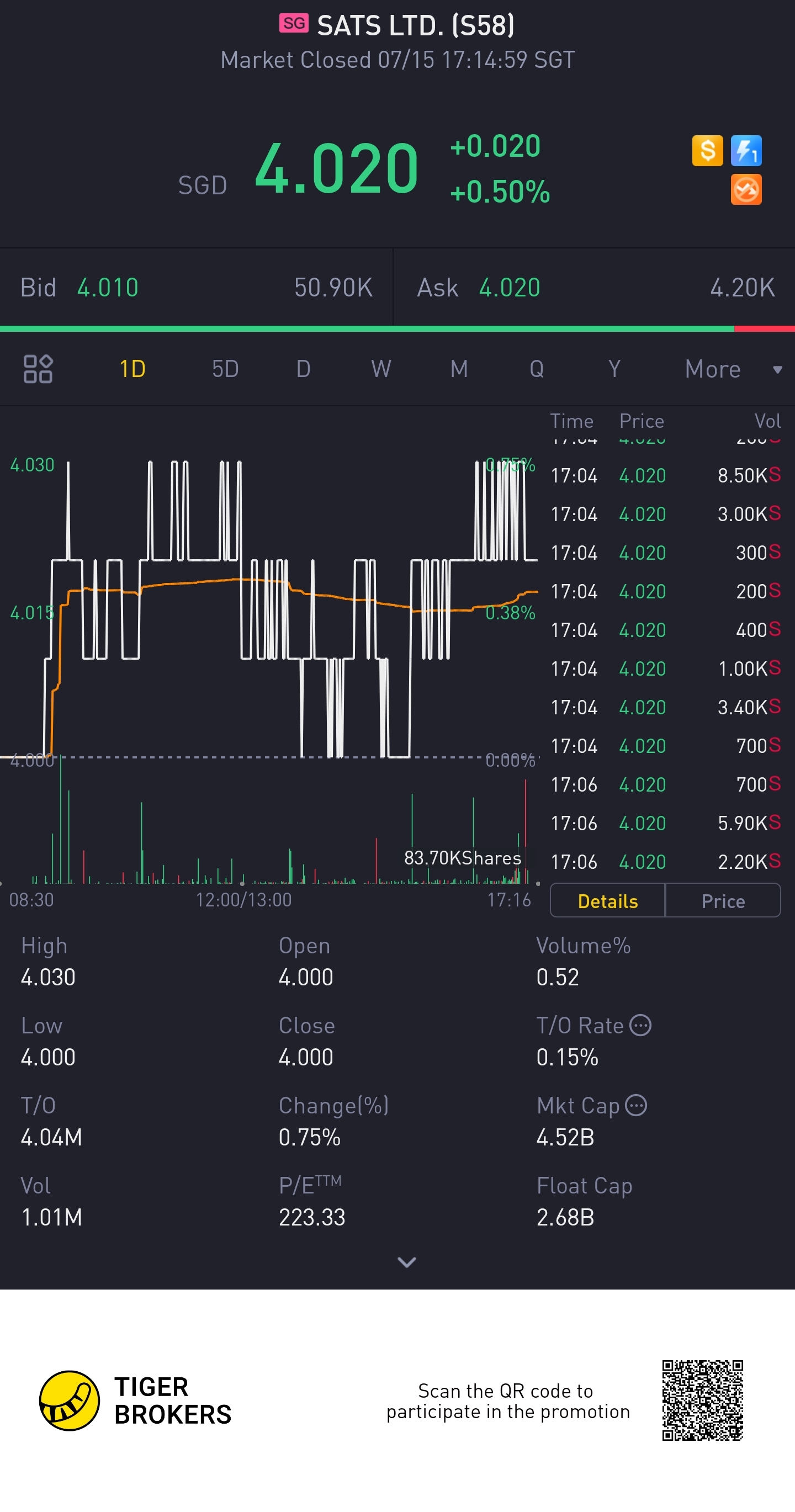Image resolution: width=795 pixels, height=1512 pixels.
Task: Switch to the Y yearly chart tab
Action: point(614,369)
